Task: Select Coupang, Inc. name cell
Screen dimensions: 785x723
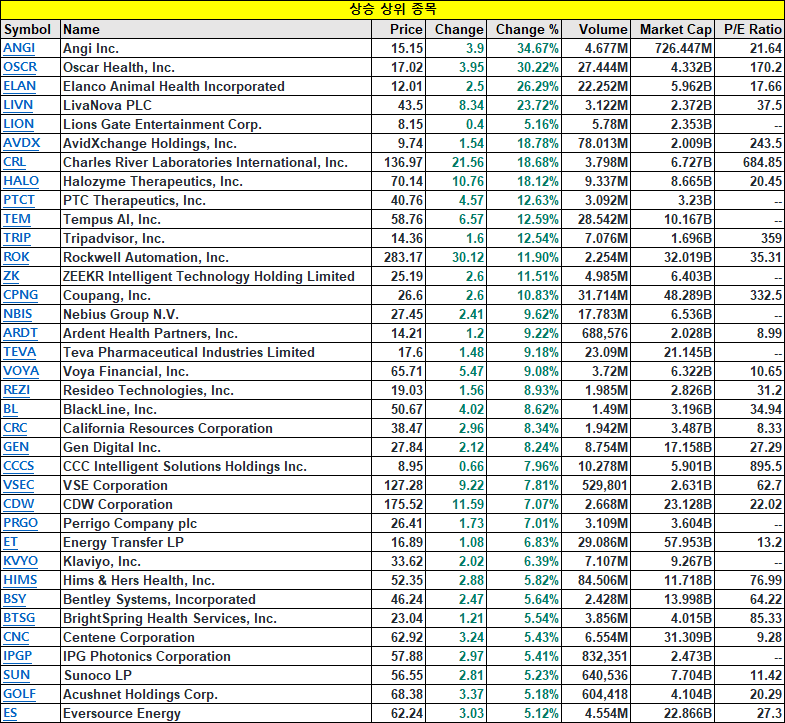Action: pyautogui.click(x=216, y=295)
